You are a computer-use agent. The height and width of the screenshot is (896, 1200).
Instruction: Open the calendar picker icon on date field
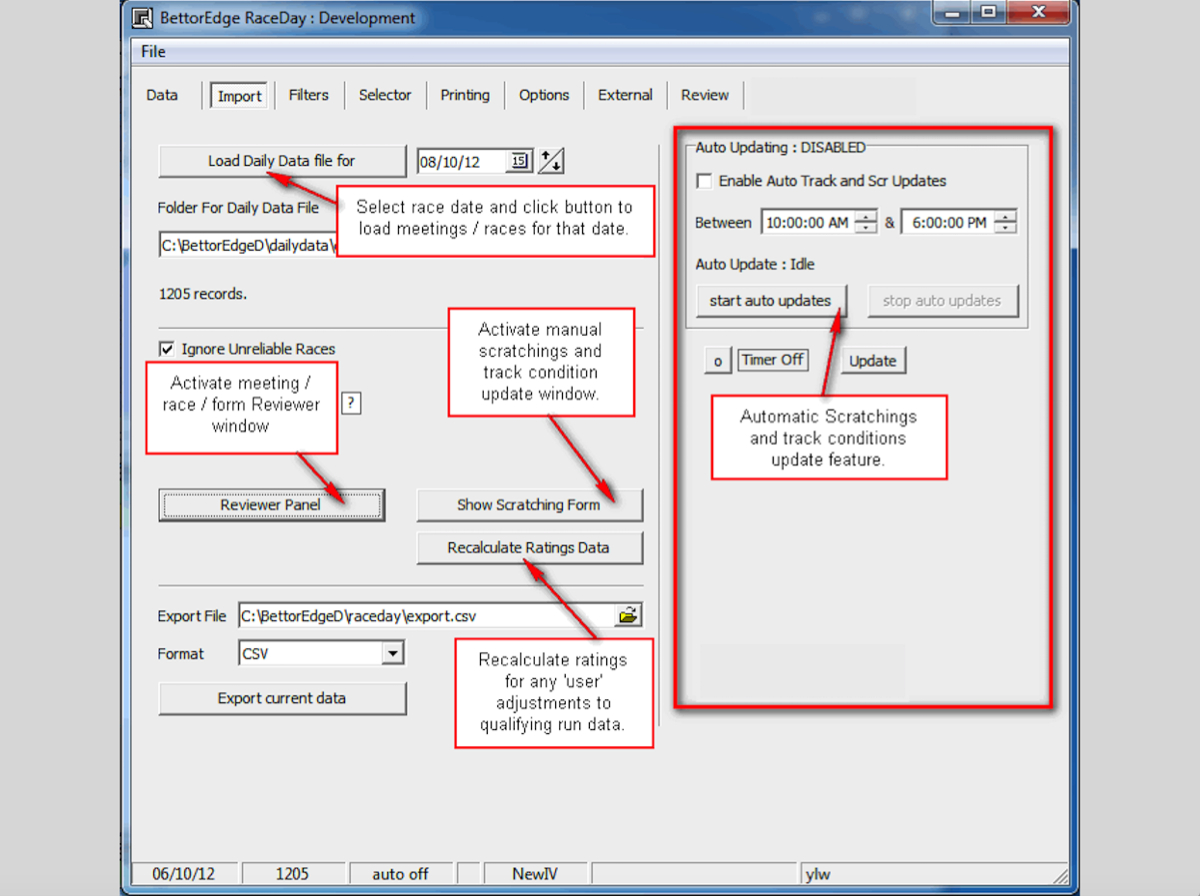[520, 161]
